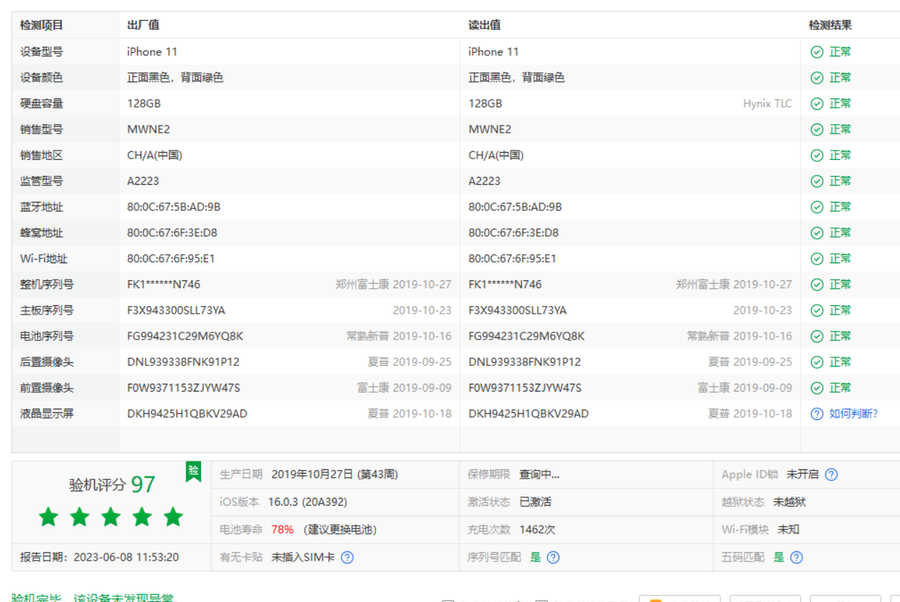Click the green check icon in 硬盘容量 row
This screenshot has width=900, height=602.
(817, 104)
